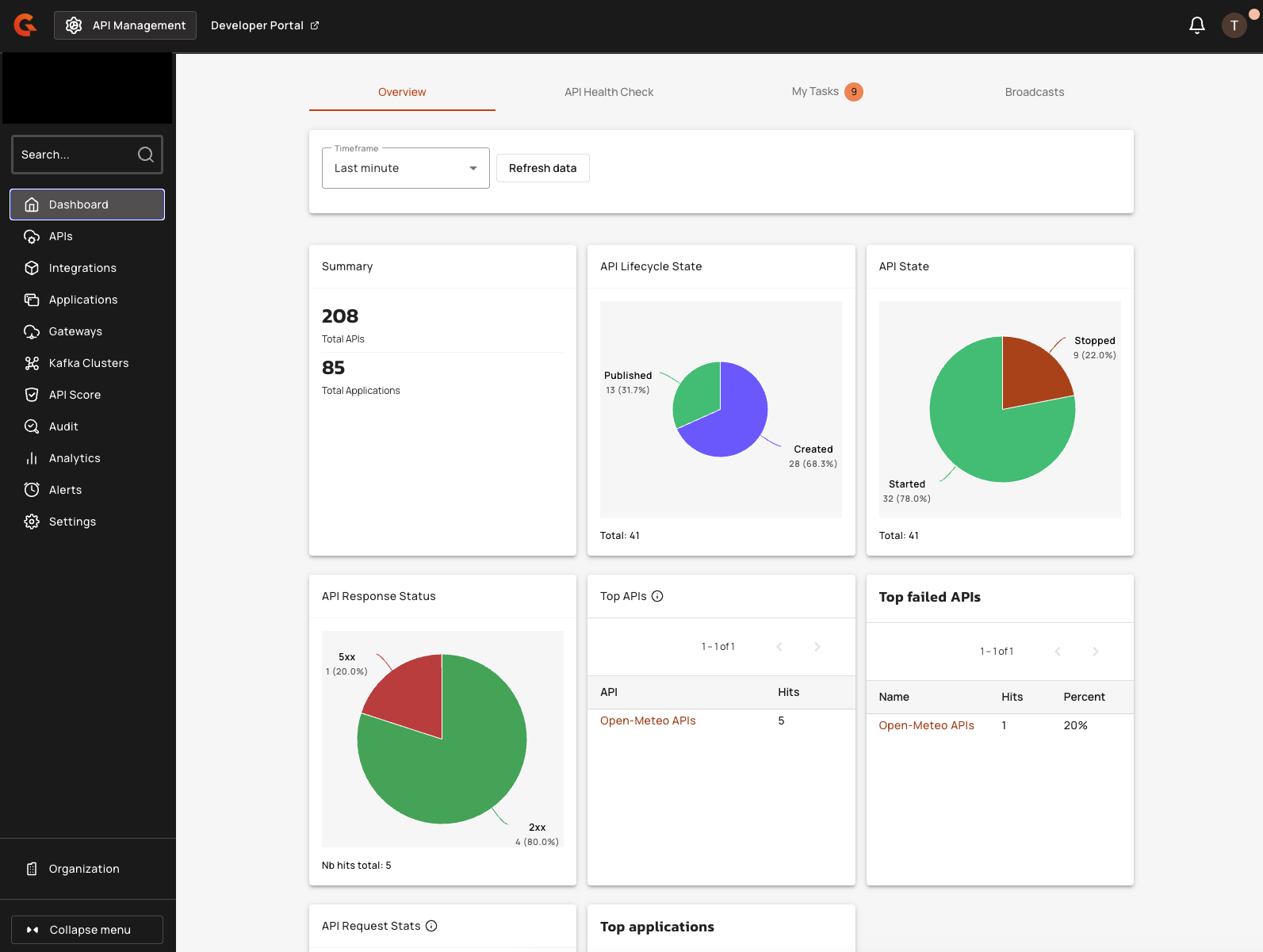The height and width of the screenshot is (952, 1263).
Task: Click the Refresh data button
Action: coord(542,168)
